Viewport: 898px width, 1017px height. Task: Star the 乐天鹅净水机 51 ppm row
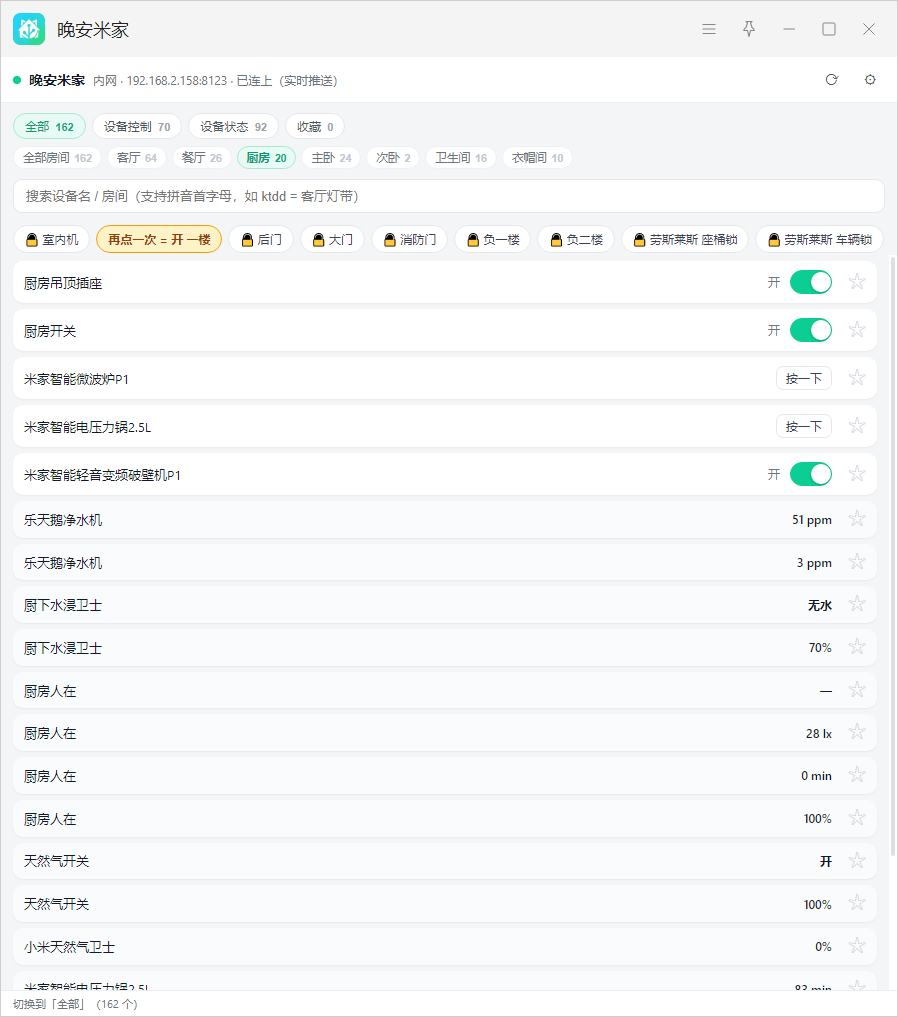(857, 519)
